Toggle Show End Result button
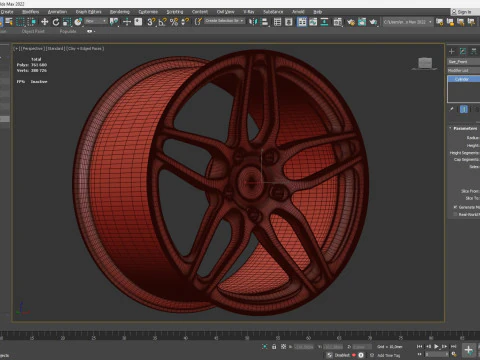Screen dimensions: 480x360 [x=464, y=109]
